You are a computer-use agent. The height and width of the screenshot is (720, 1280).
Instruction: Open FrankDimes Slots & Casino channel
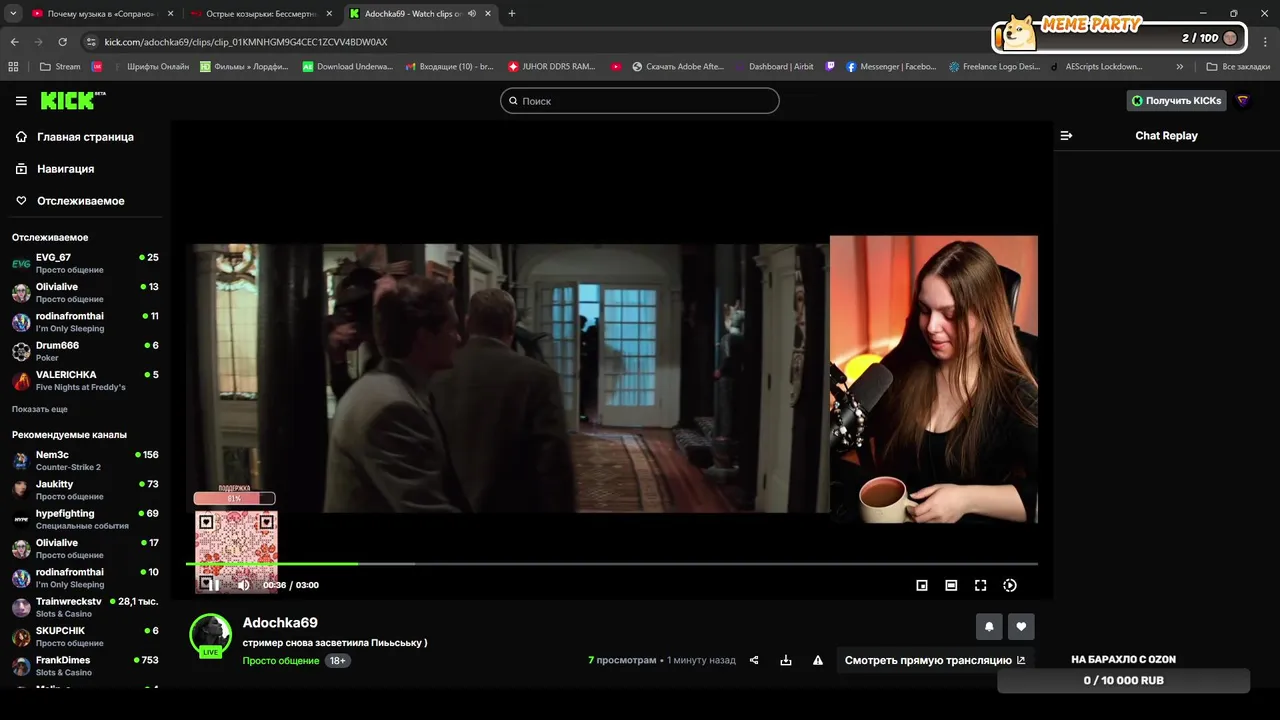coord(85,665)
